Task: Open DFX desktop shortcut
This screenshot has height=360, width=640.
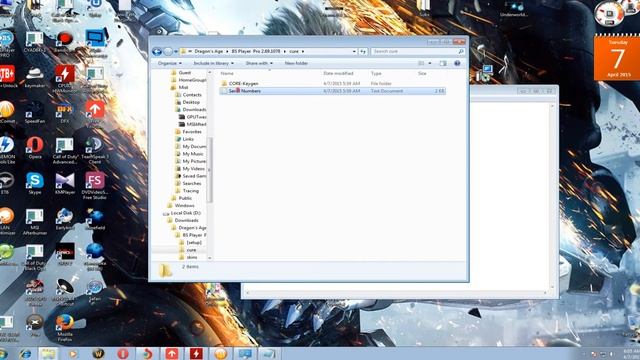Action: [x=65, y=113]
